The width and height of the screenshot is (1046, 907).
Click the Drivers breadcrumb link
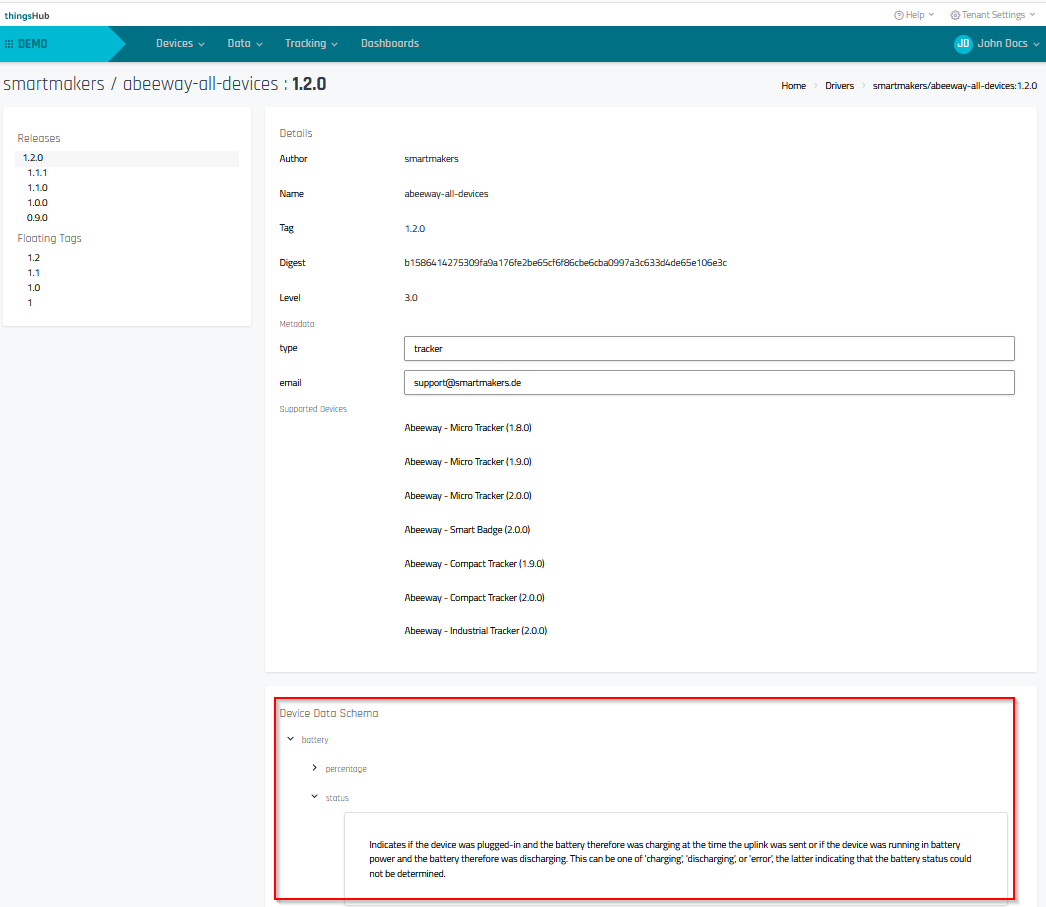pos(839,86)
